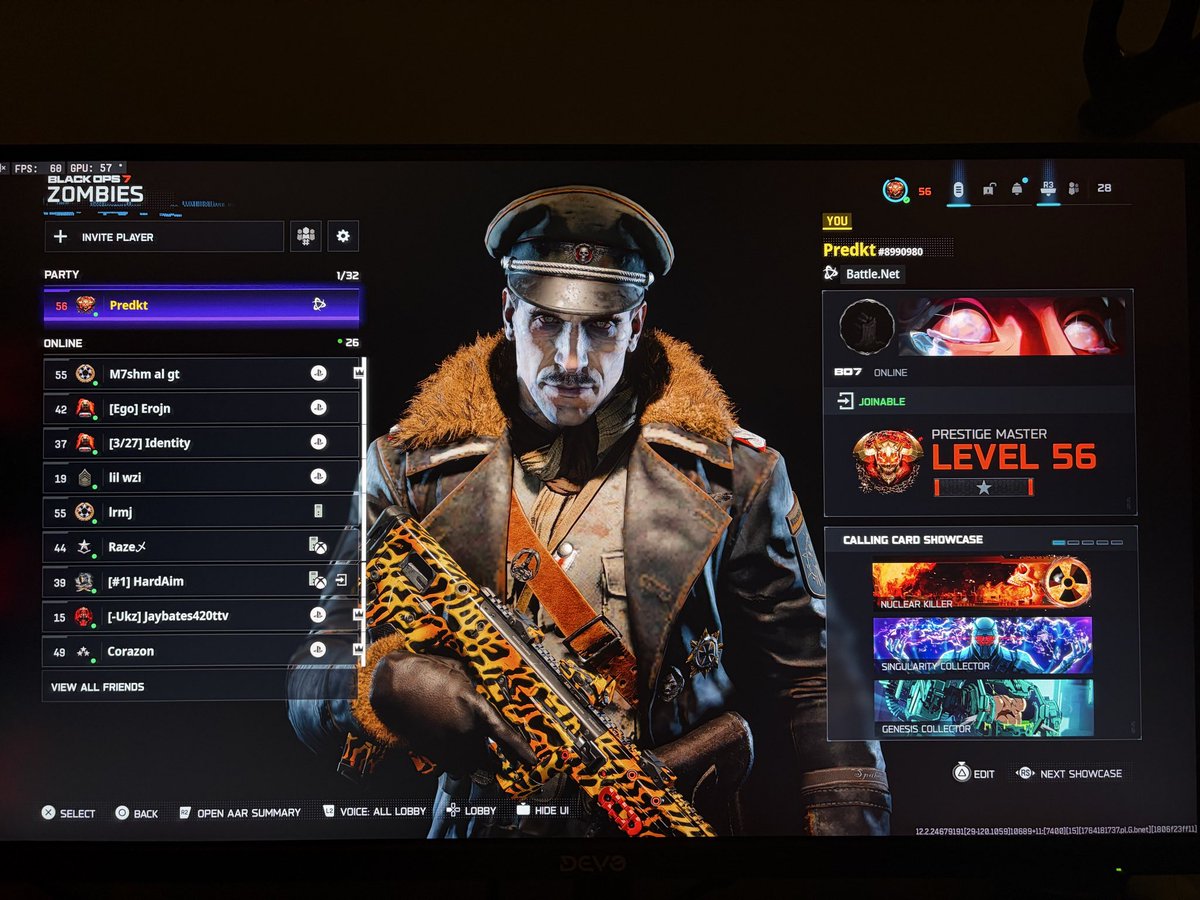The width and height of the screenshot is (1200, 900).
Task: Click the PlayStation icon on Corazon's row
Action: click(x=318, y=650)
